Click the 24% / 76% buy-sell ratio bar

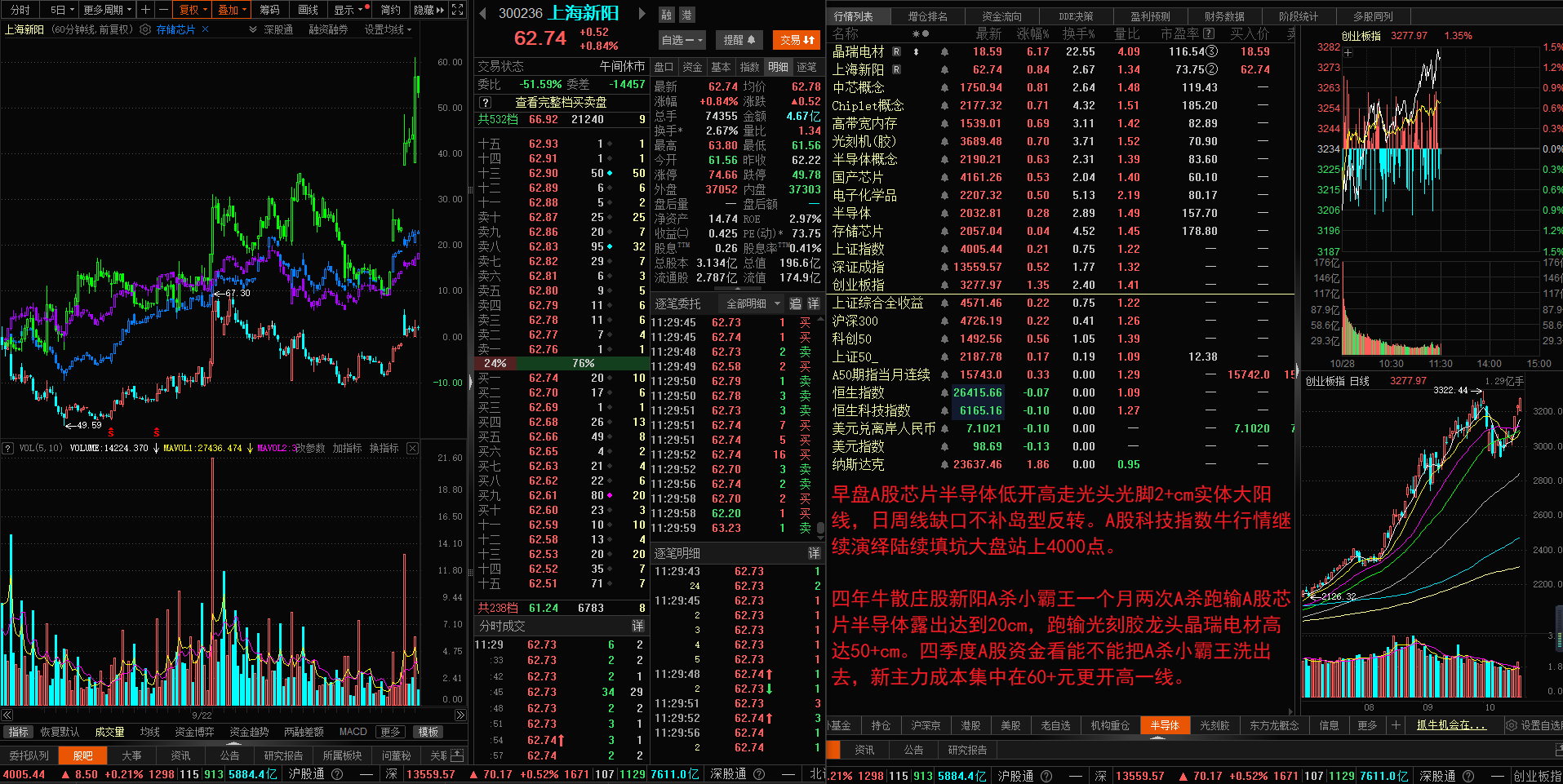click(562, 363)
